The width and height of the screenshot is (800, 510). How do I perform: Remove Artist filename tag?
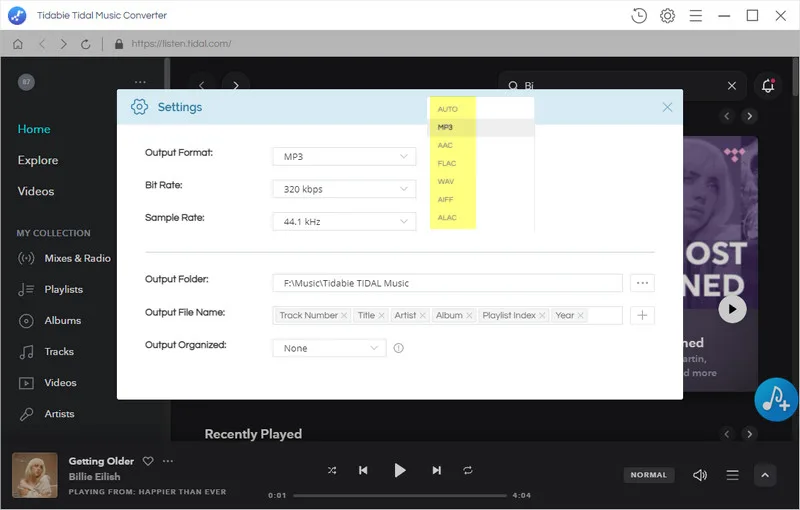[x=422, y=316]
